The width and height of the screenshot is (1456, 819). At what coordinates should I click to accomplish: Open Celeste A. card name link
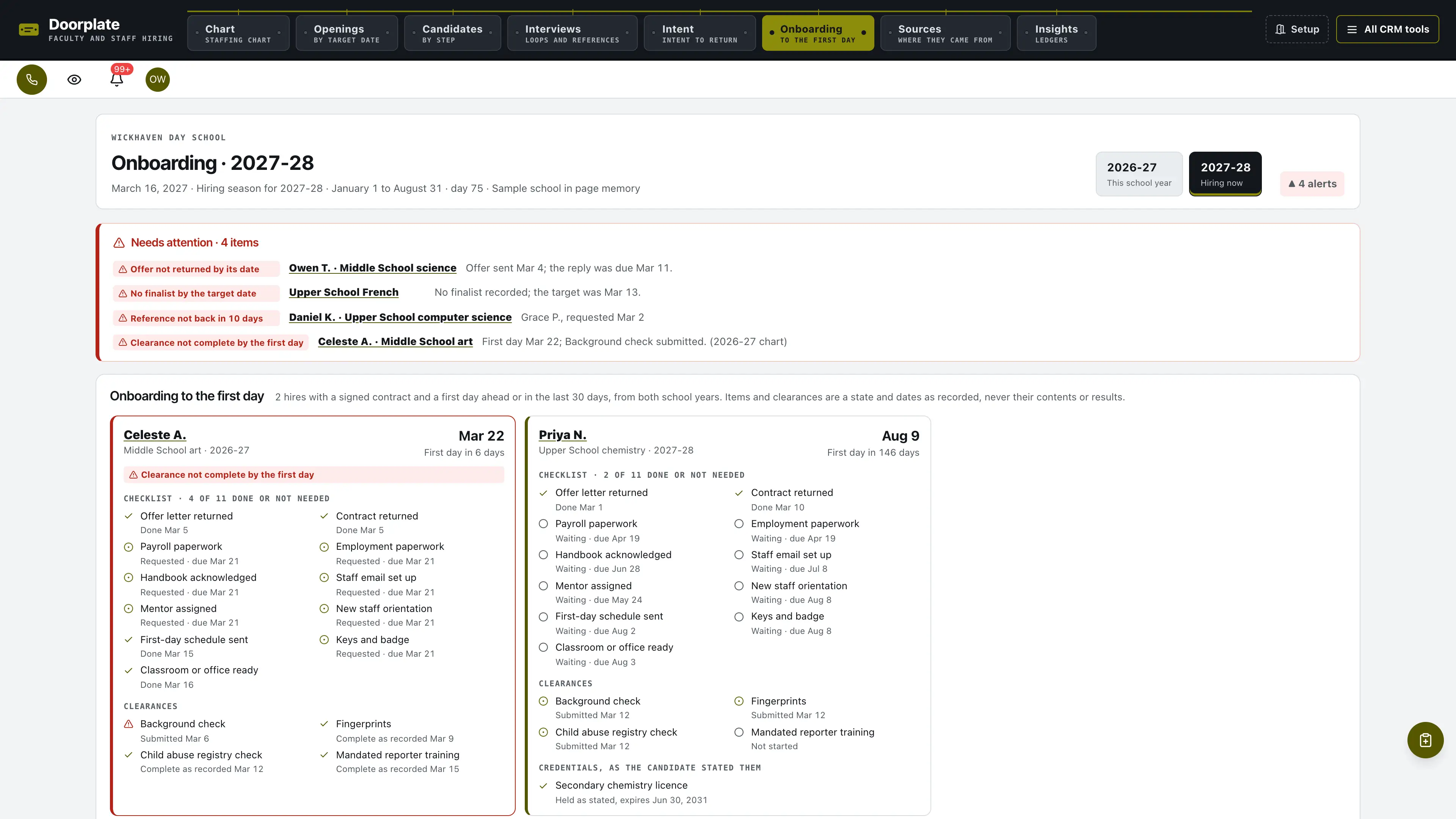(x=155, y=435)
